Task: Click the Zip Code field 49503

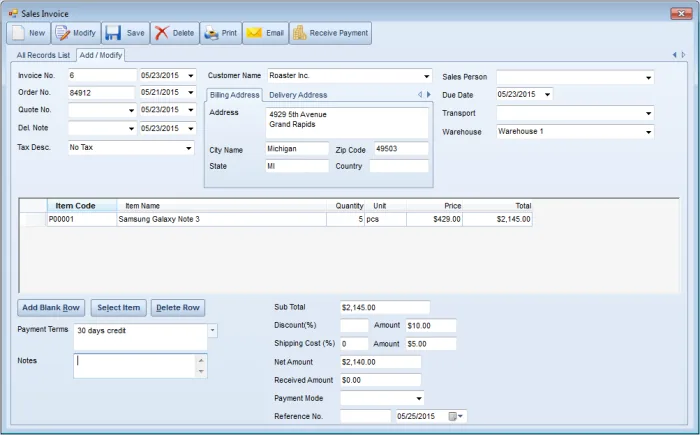Action: click(x=401, y=149)
